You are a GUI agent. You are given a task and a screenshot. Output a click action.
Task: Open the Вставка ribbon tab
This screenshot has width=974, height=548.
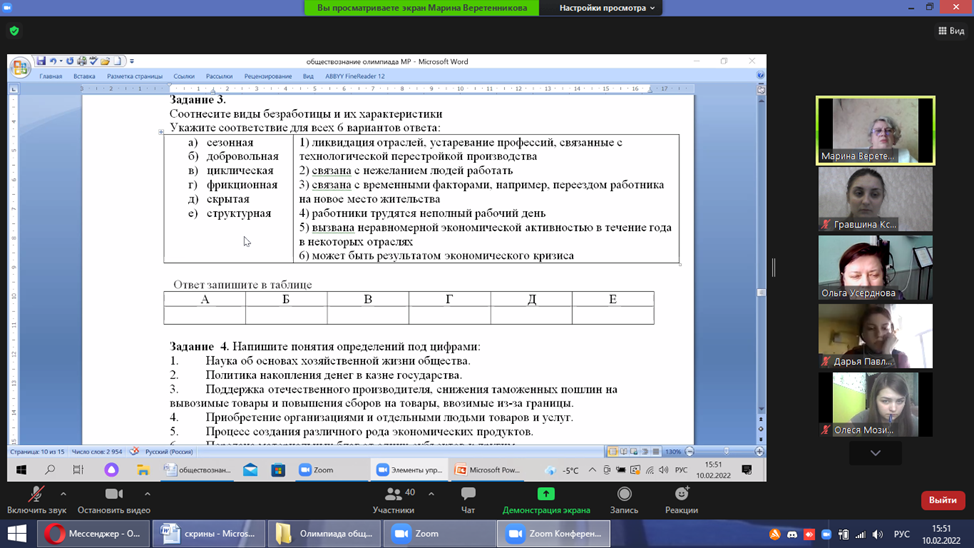(x=84, y=76)
